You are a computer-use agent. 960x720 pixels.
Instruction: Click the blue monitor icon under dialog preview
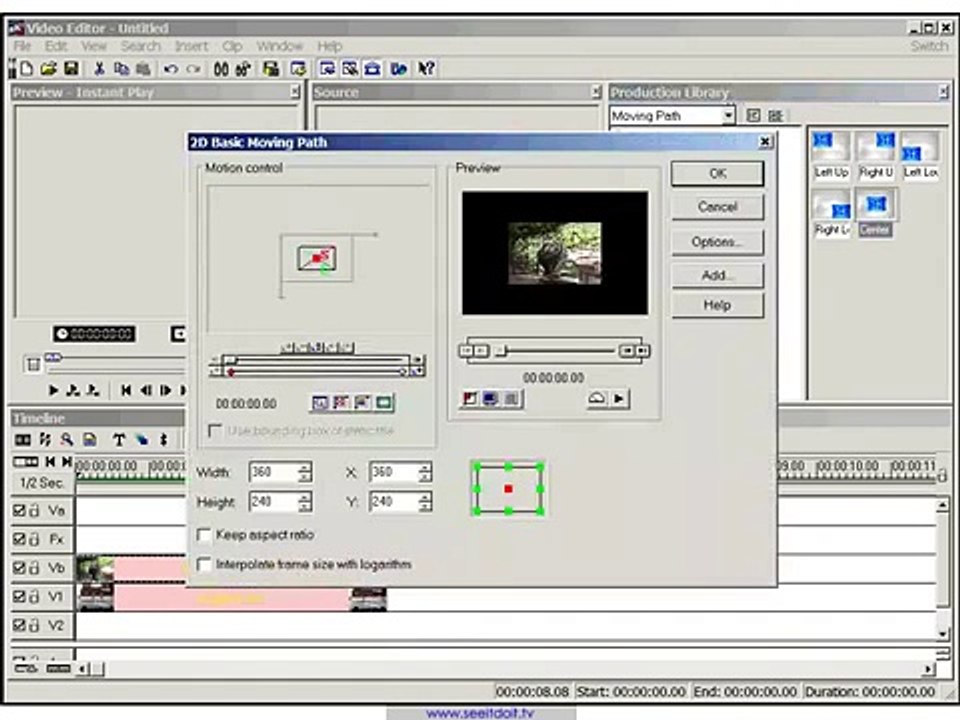tap(490, 399)
